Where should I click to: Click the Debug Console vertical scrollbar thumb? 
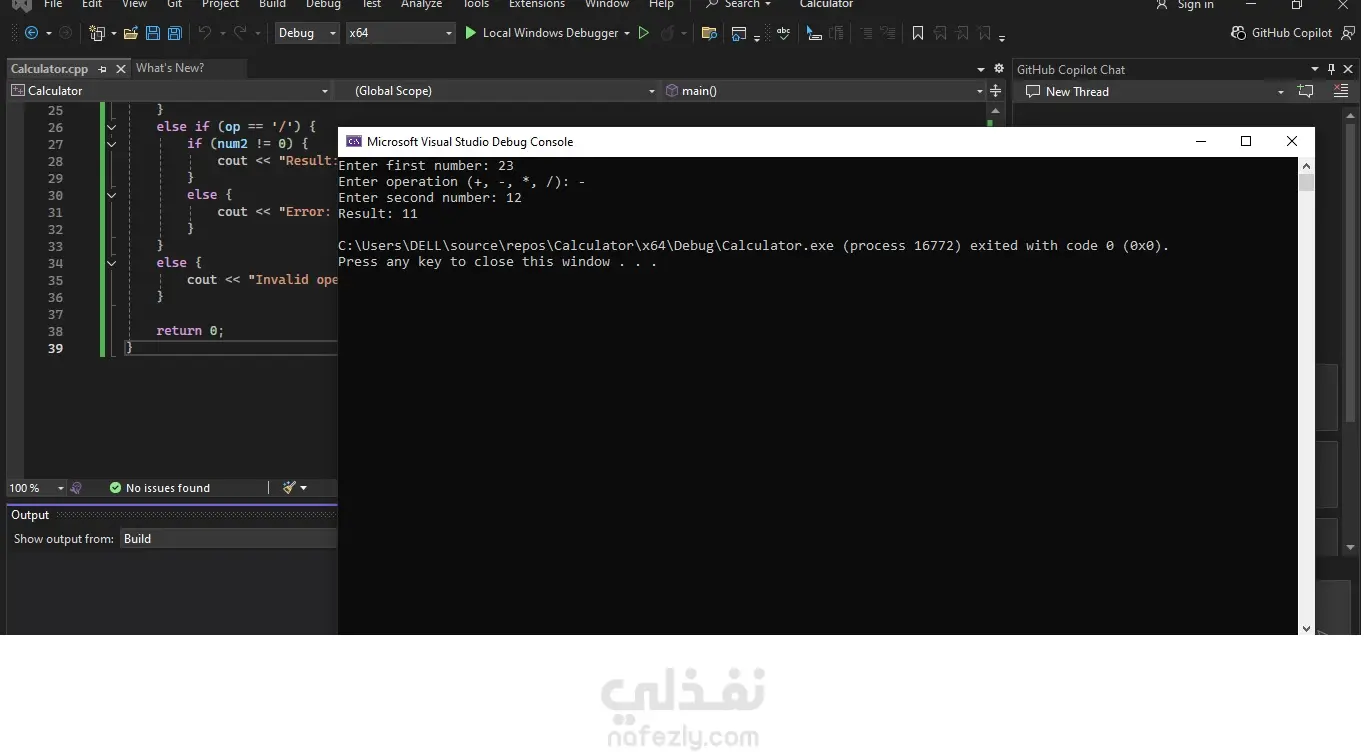click(1306, 183)
